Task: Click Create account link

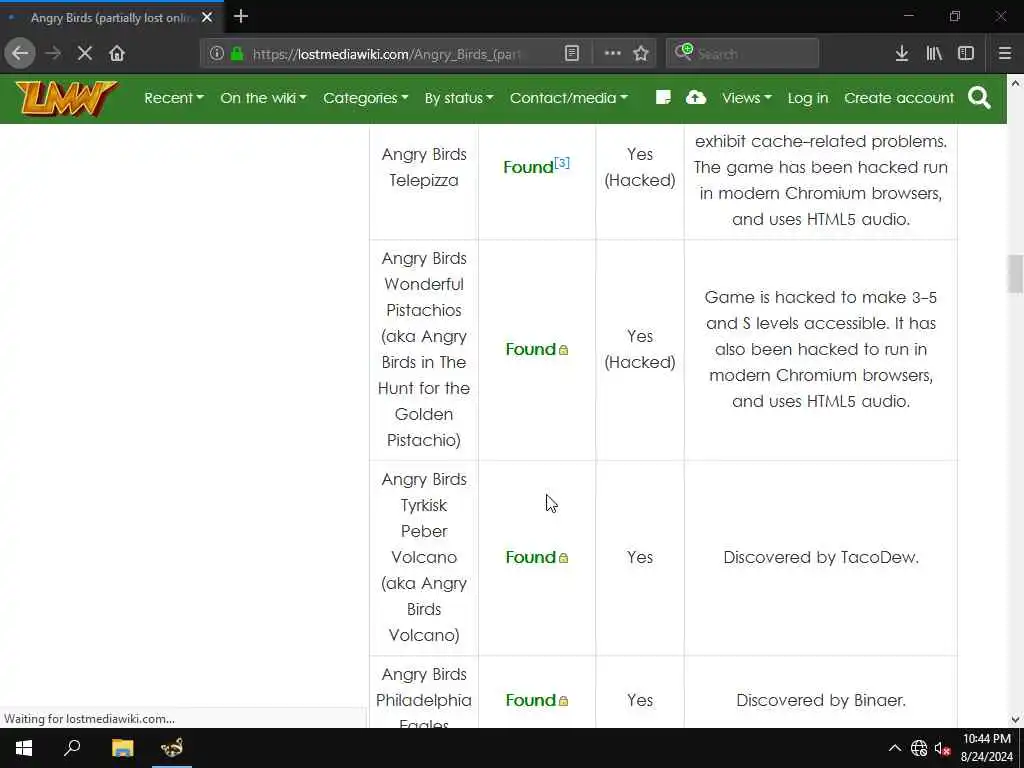Action: (899, 98)
